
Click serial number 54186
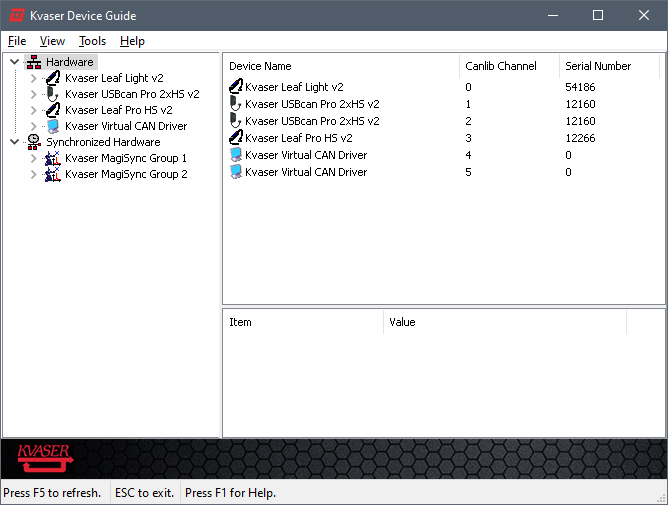pyautogui.click(x=580, y=87)
